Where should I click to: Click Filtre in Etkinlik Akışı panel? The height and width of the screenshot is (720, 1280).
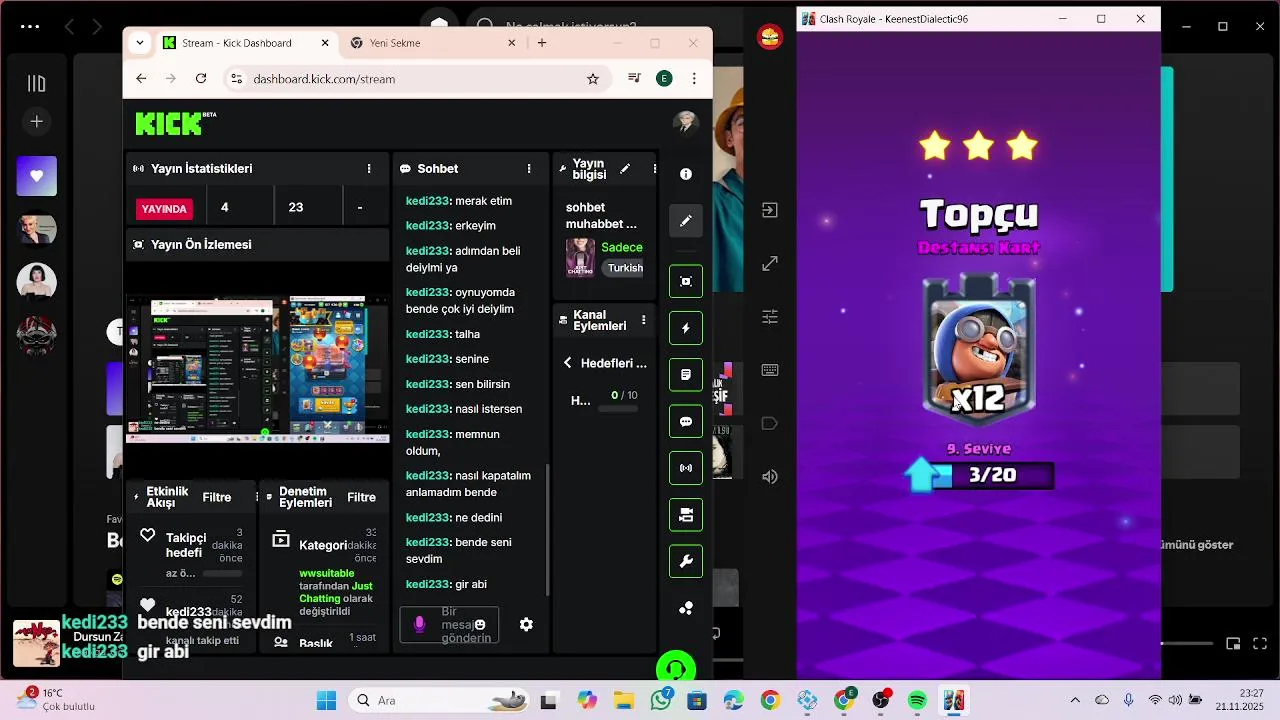[217, 497]
